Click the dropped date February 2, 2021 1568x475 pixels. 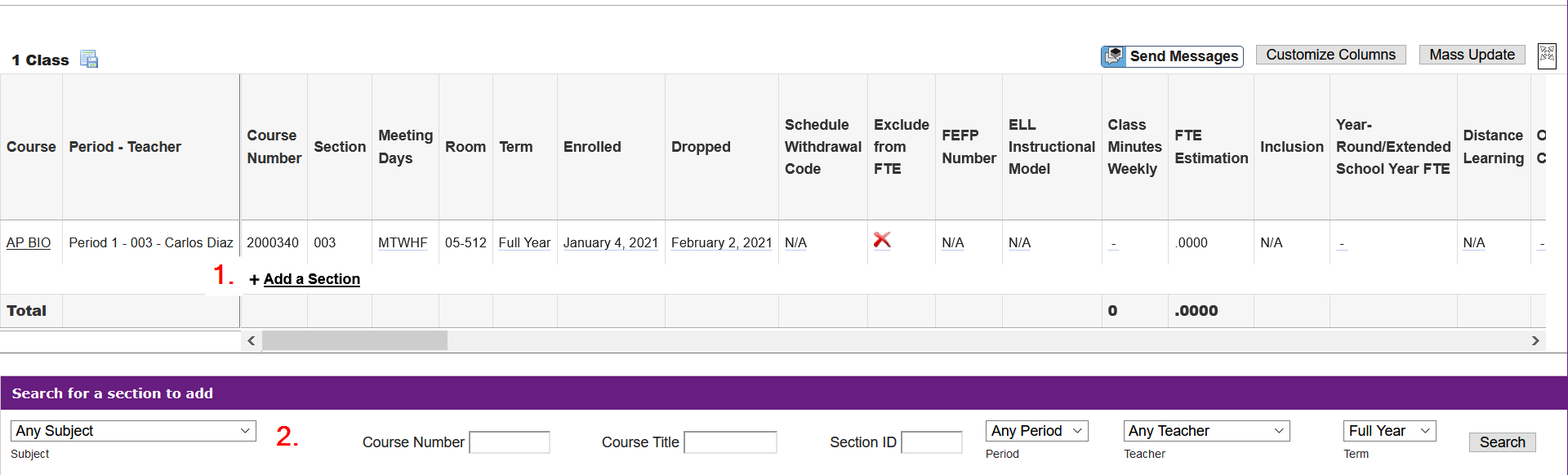point(722,242)
